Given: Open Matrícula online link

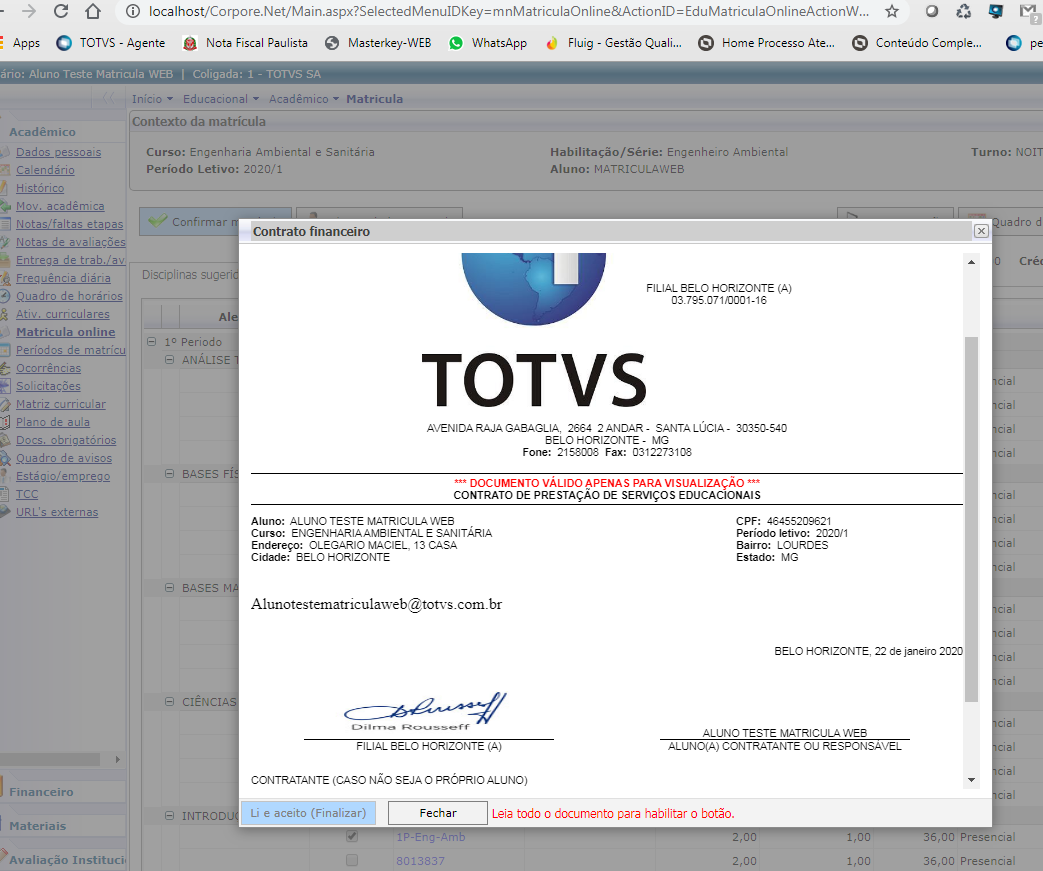Looking at the screenshot, I should click(65, 332).
